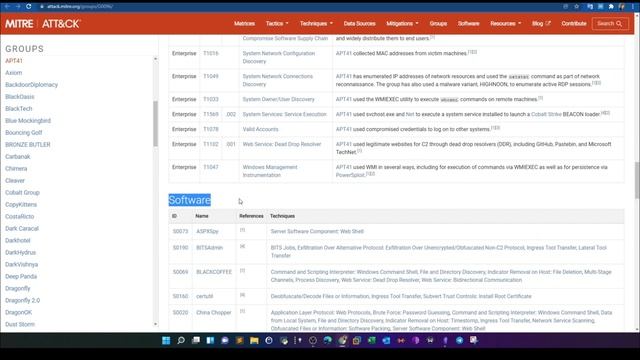Expand the Resources dropdown

[x=506, y=24]
